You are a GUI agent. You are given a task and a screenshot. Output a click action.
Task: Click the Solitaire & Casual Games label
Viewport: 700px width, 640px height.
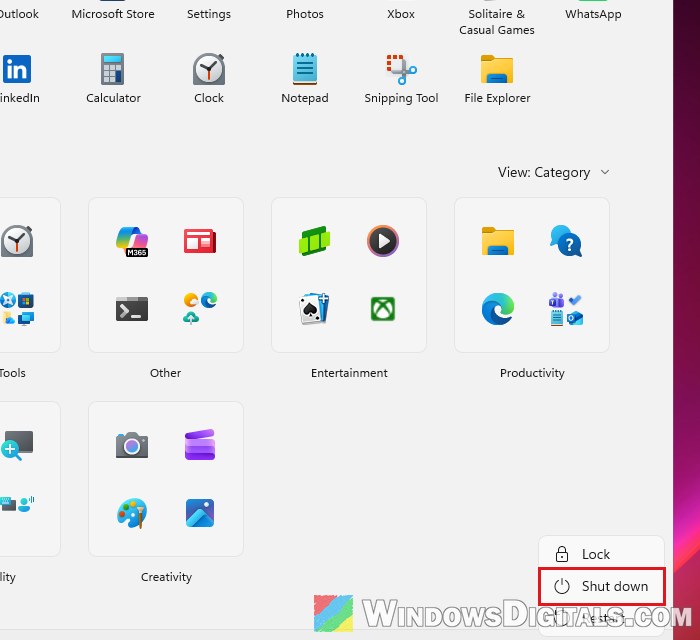(497, 22)
